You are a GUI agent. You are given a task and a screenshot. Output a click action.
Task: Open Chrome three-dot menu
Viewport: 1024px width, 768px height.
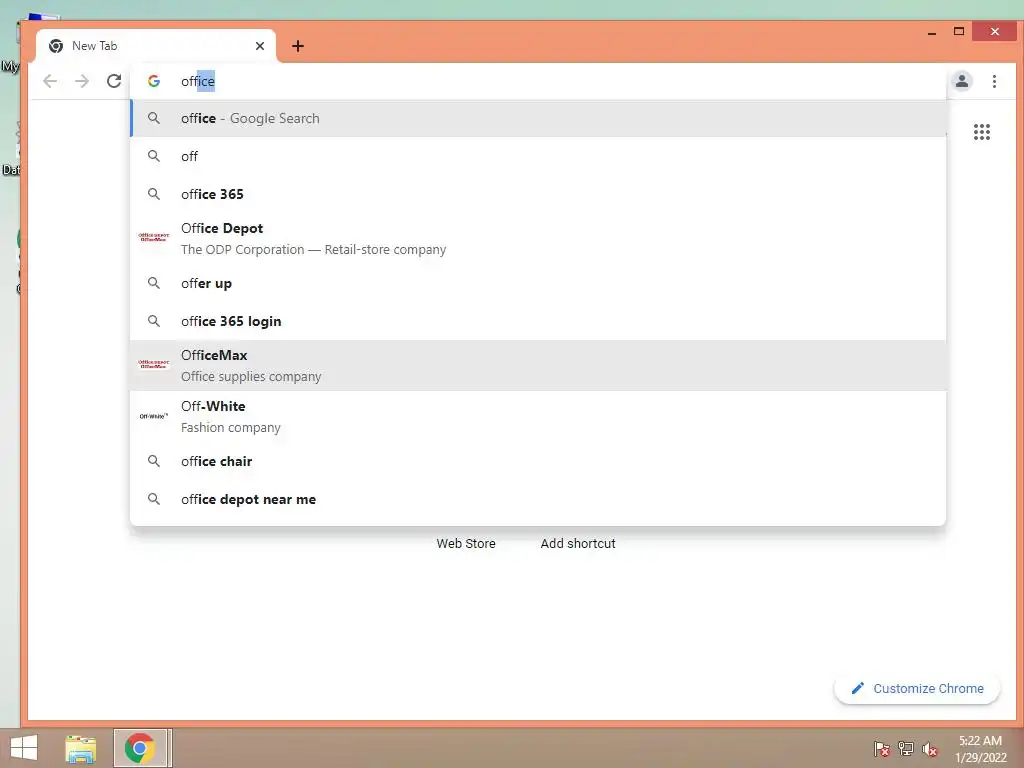(994, 81)
